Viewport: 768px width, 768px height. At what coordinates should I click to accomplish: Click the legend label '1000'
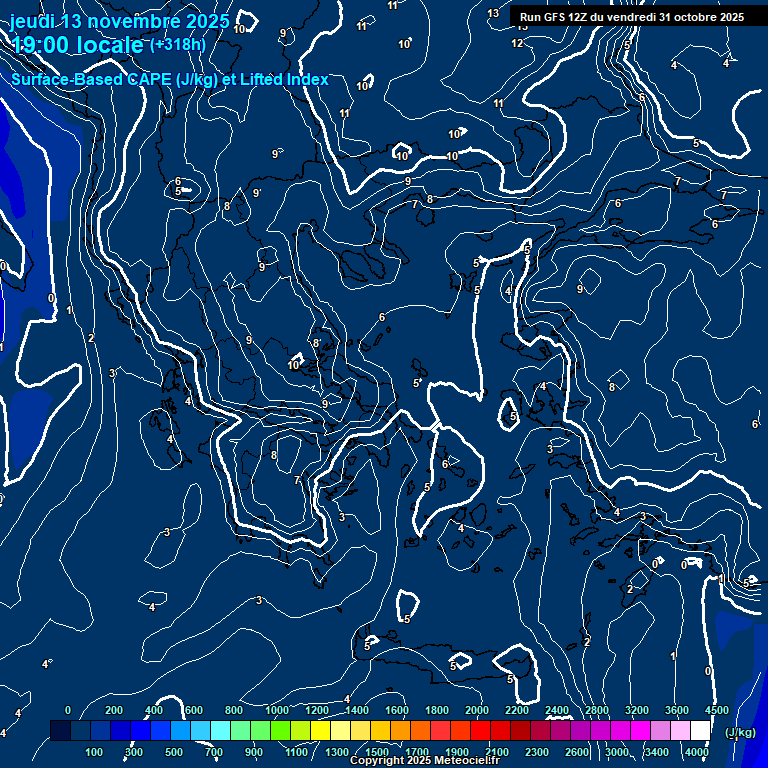coord(277,710)
